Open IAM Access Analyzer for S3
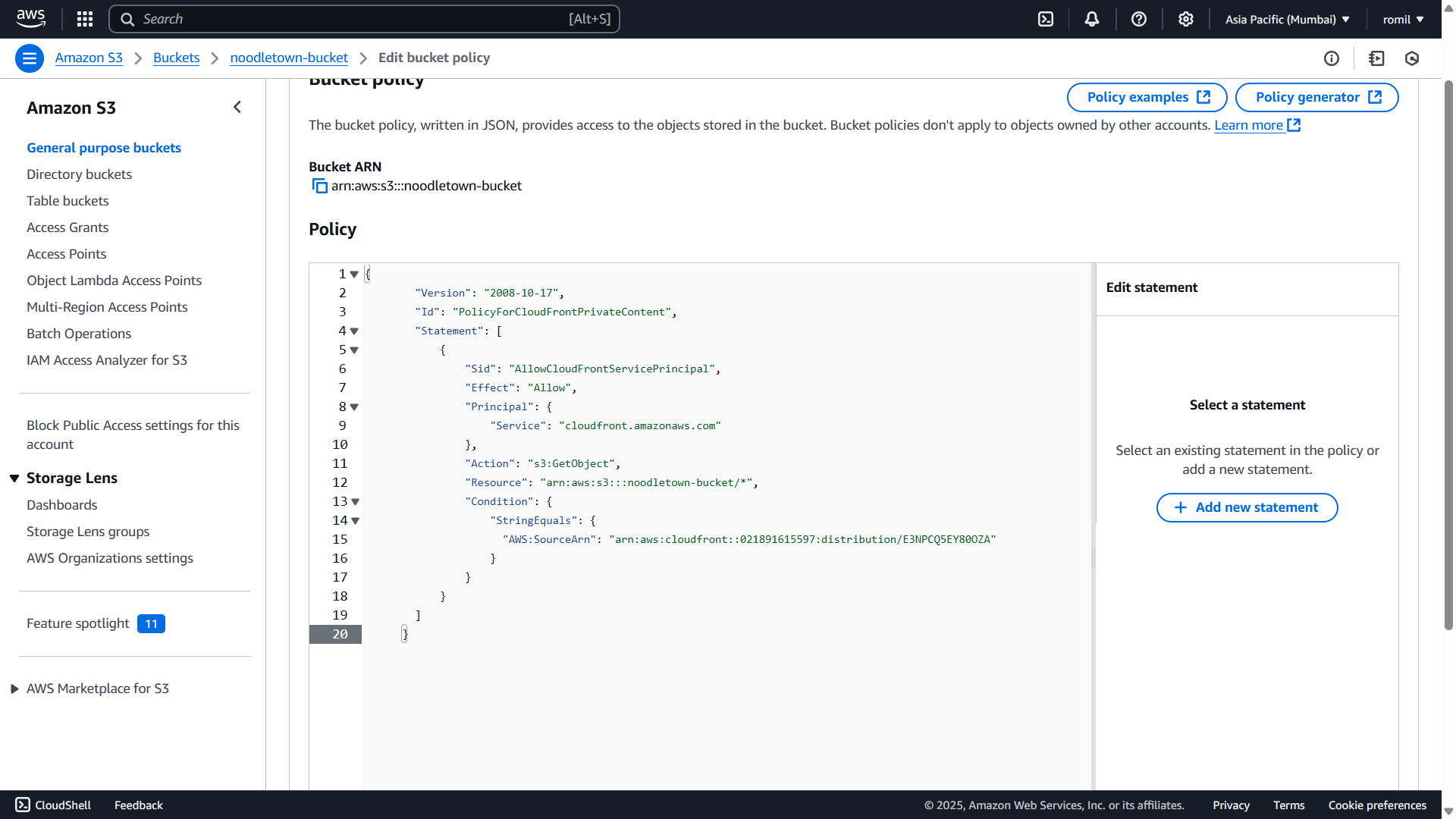Screen dimensions: 1456x819 [x=107, y=360]
